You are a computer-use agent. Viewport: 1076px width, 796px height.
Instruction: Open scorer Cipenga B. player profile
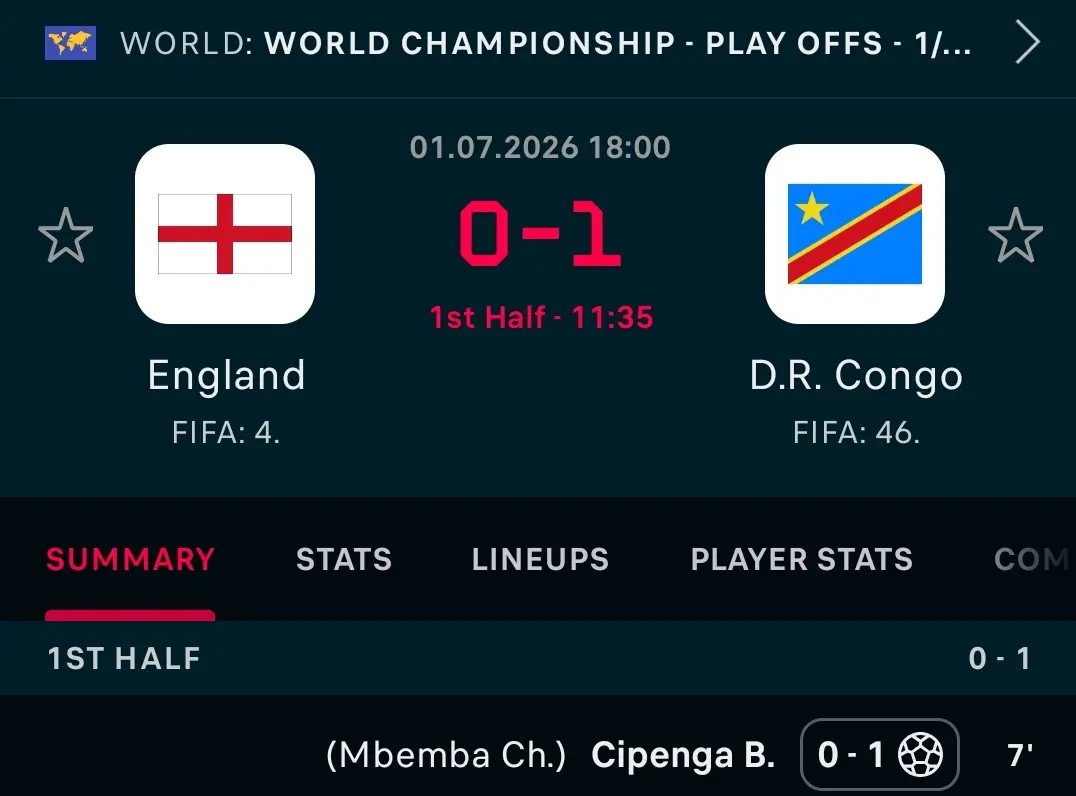tap(683, 756)
